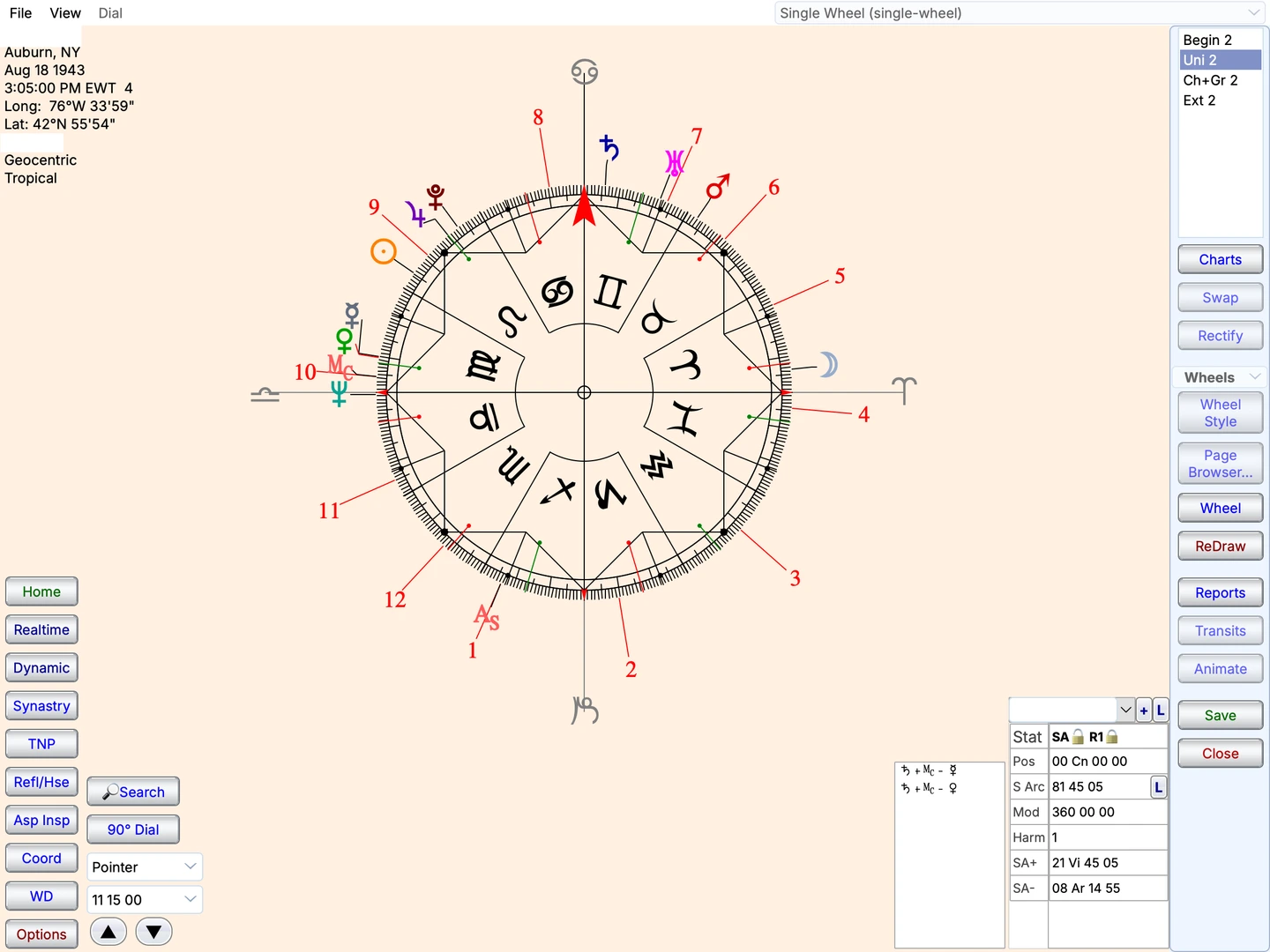Screen dimensions: 1270x952
Task: Open the File menu
Action: [x=20, y=13]
